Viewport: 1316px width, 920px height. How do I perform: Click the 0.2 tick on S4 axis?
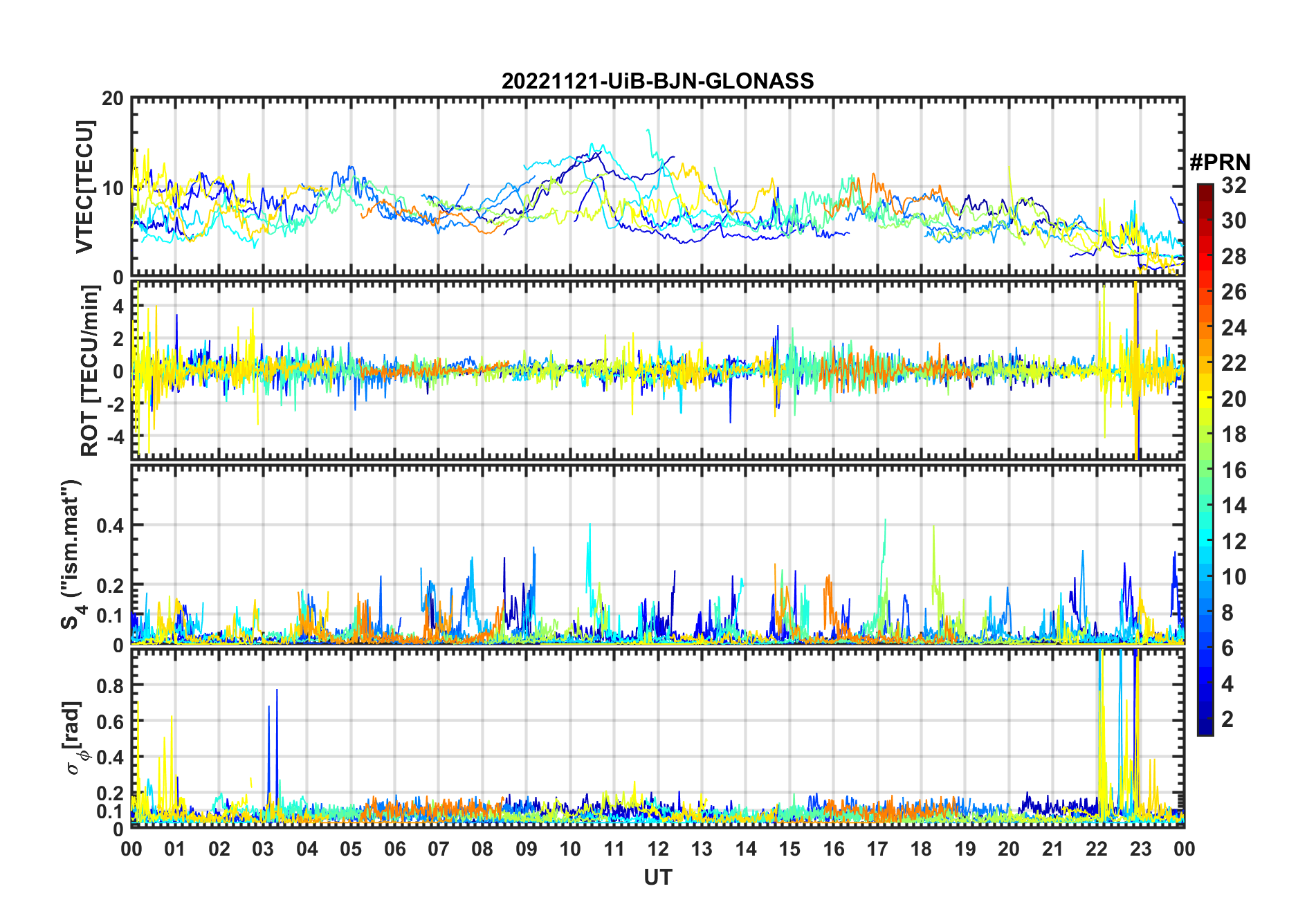click(x=110, y=585)
